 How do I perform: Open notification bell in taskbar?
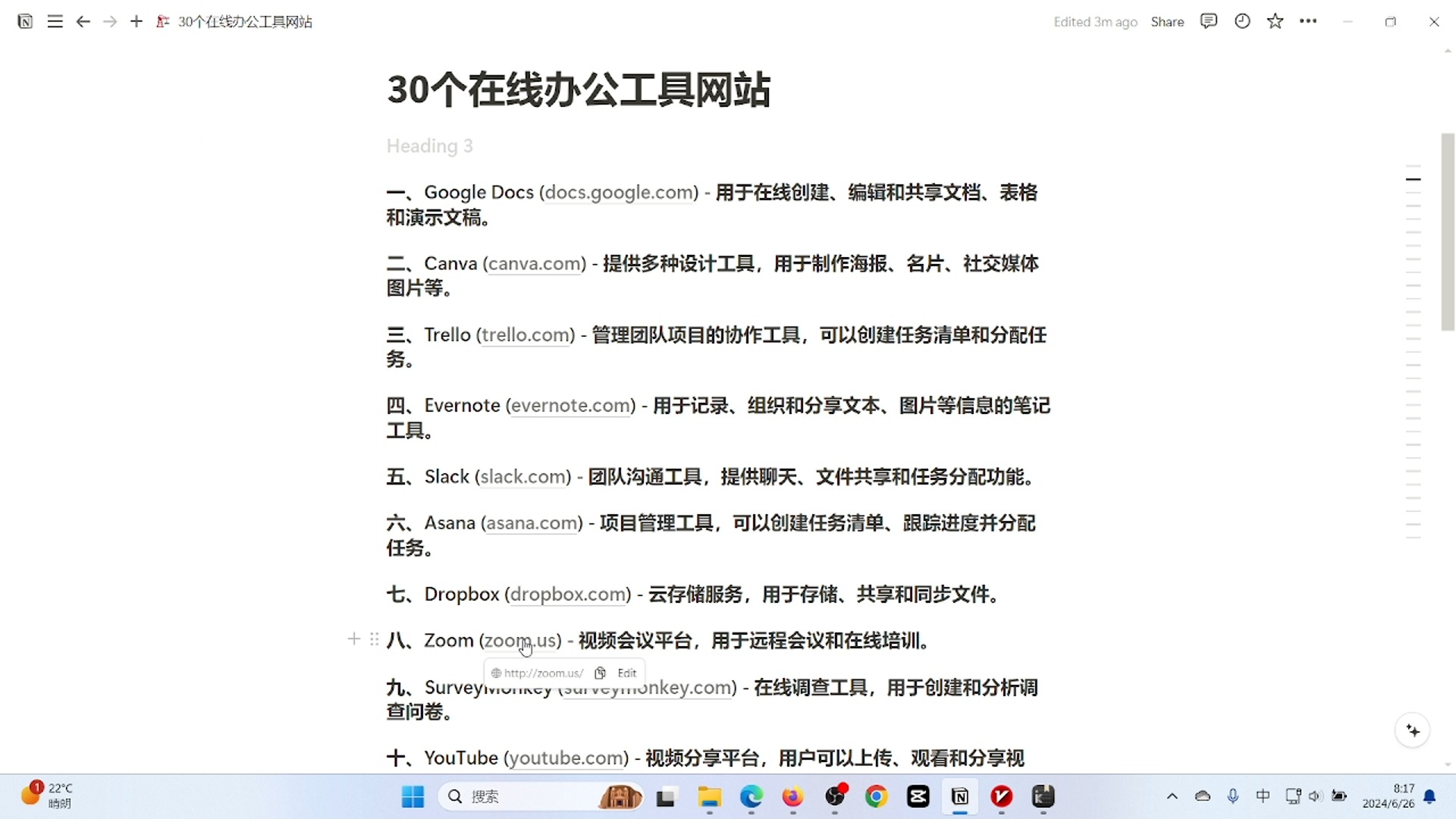tap(1430, 796)
